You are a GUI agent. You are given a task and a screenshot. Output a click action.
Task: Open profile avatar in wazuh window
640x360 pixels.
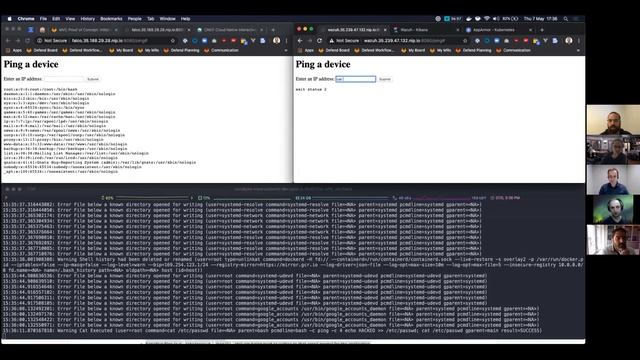coord(569,41)
